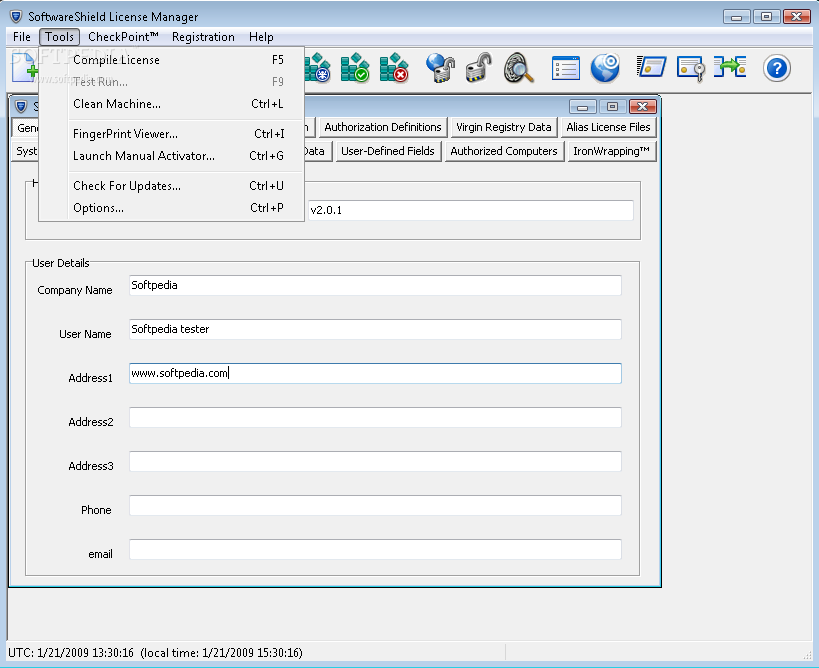Select Clean Machine... menu entry
This screenshot has height=668, width=819.
[x=171, y=104]
